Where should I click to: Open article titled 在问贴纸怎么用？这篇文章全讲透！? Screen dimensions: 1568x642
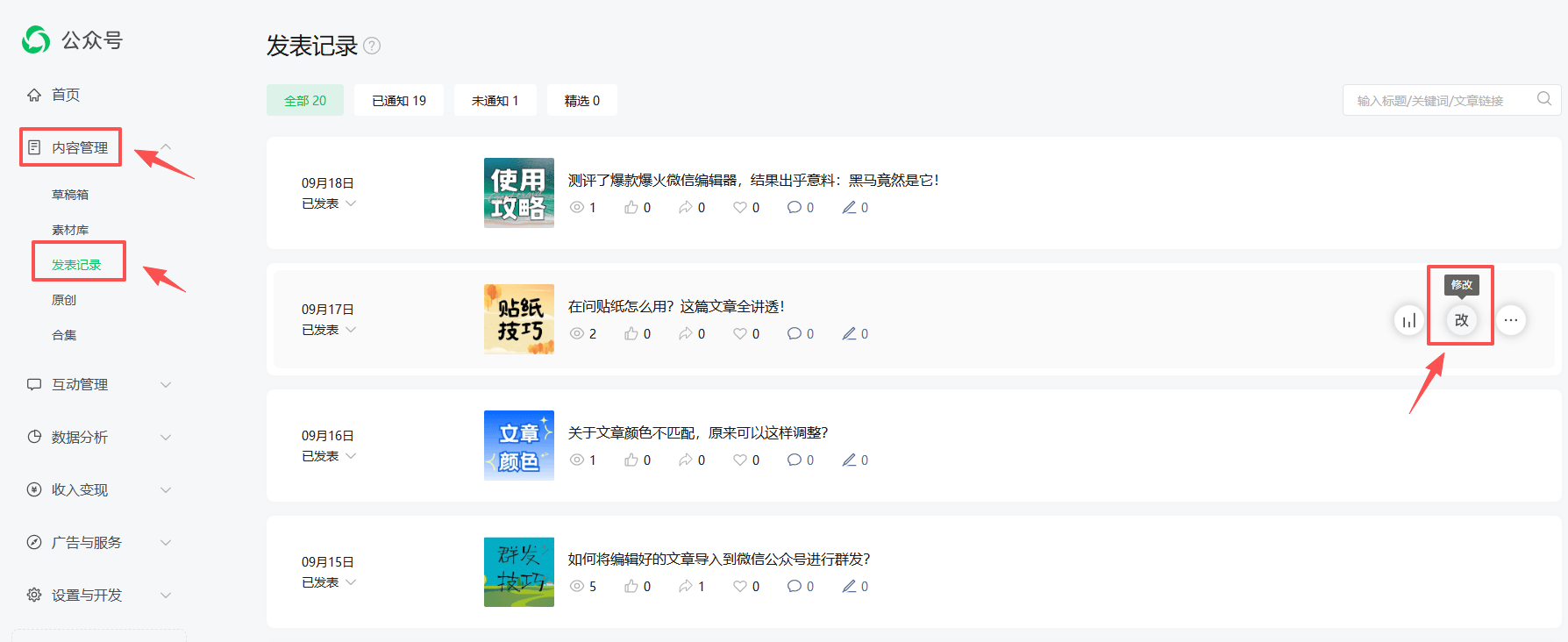(676, 306)
